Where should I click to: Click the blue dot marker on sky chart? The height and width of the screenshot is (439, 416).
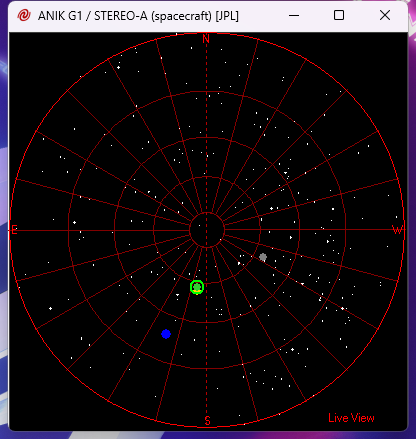(x=166, y=334)
